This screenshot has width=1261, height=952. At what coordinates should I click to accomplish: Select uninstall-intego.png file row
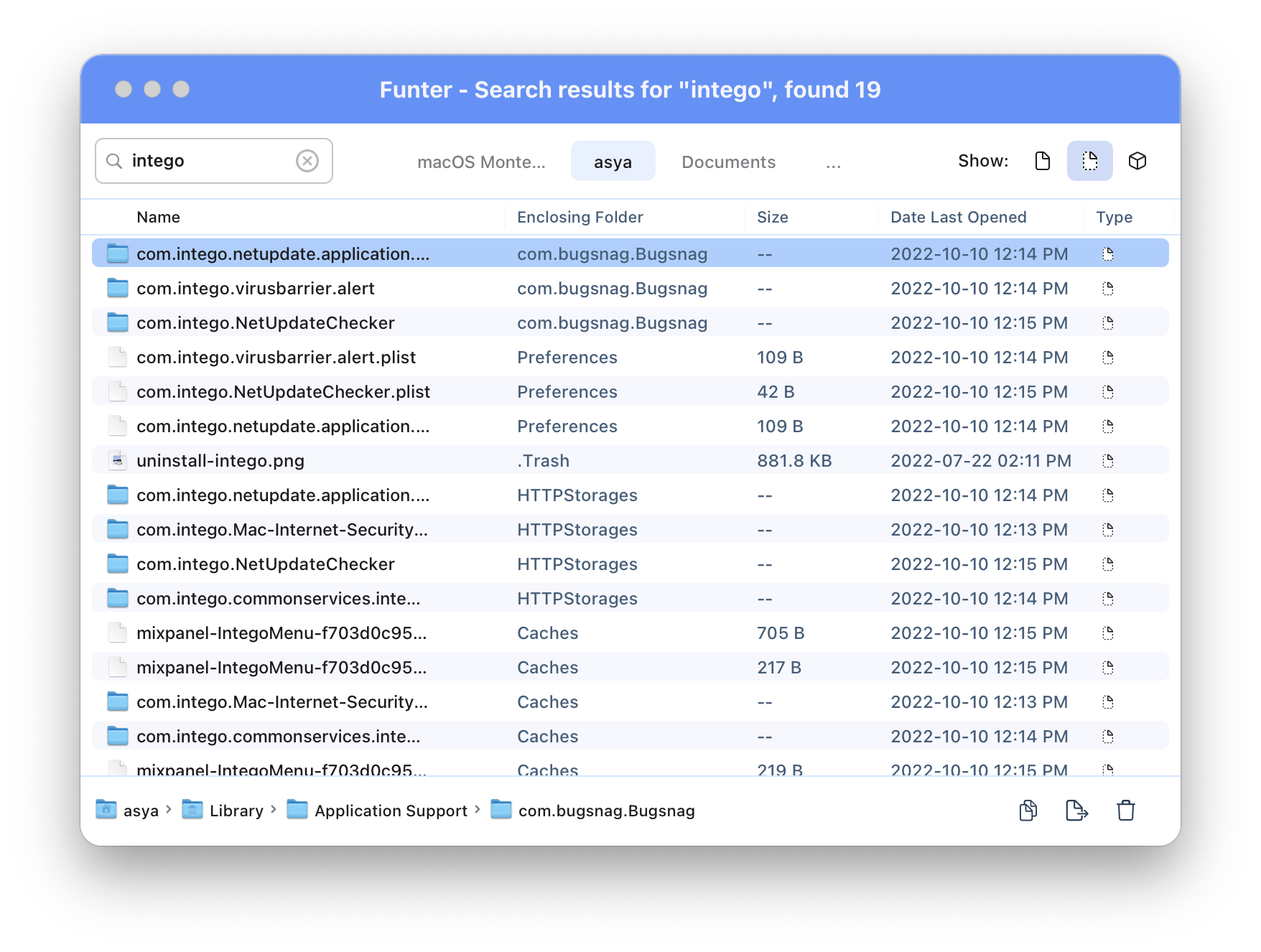click(630, 460)
